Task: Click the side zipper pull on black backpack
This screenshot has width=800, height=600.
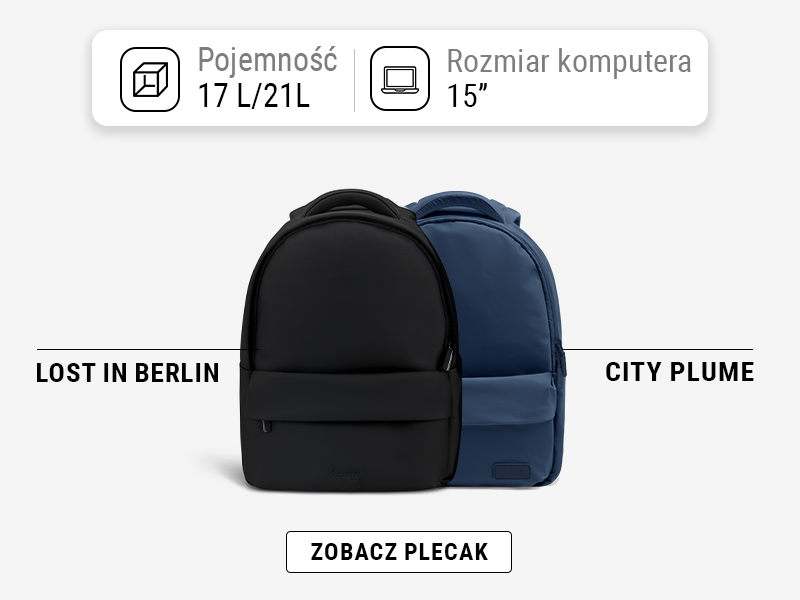Action: [x=449, y=357]
